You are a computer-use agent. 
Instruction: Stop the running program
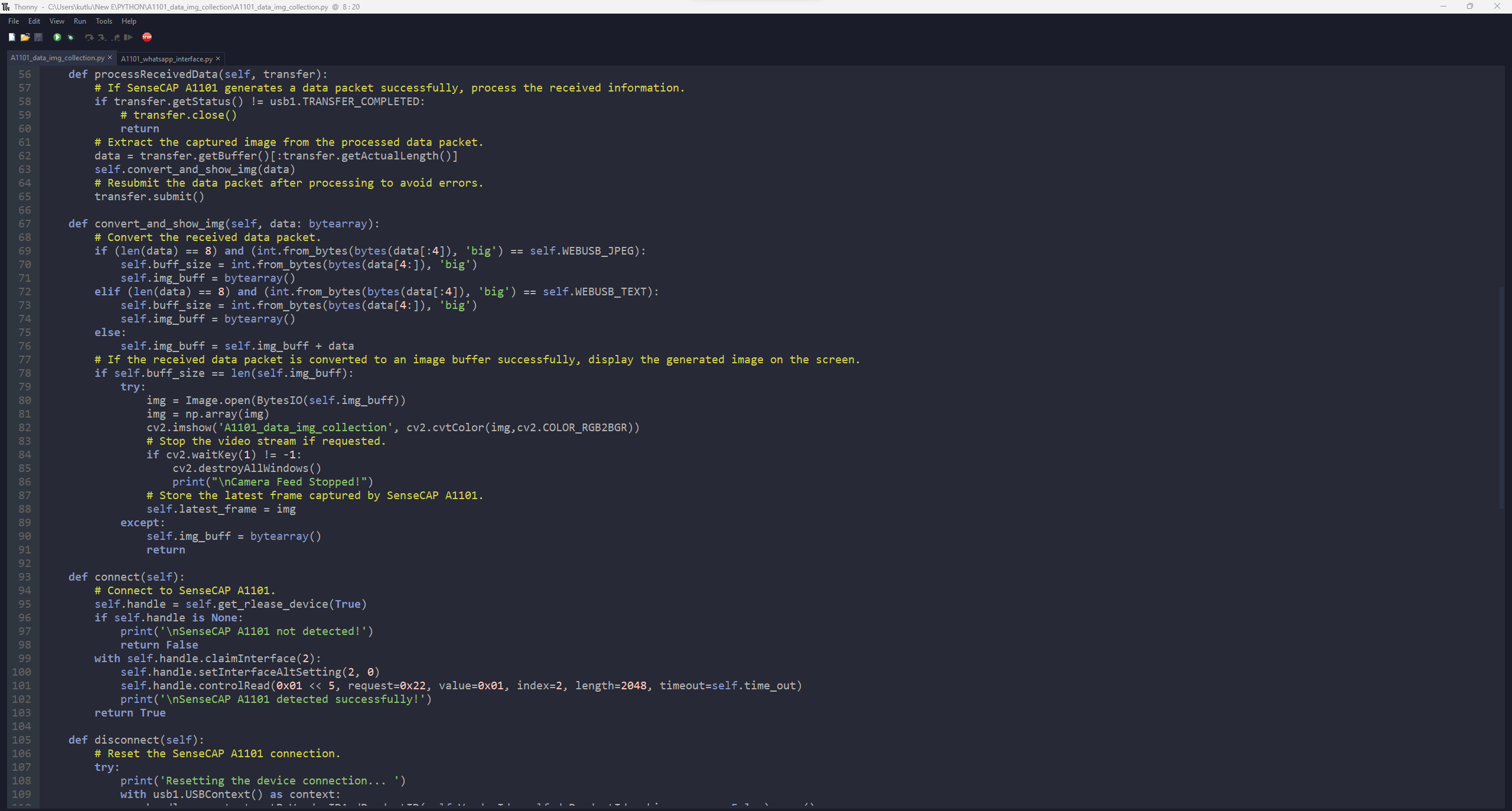[x=148, y=37]
